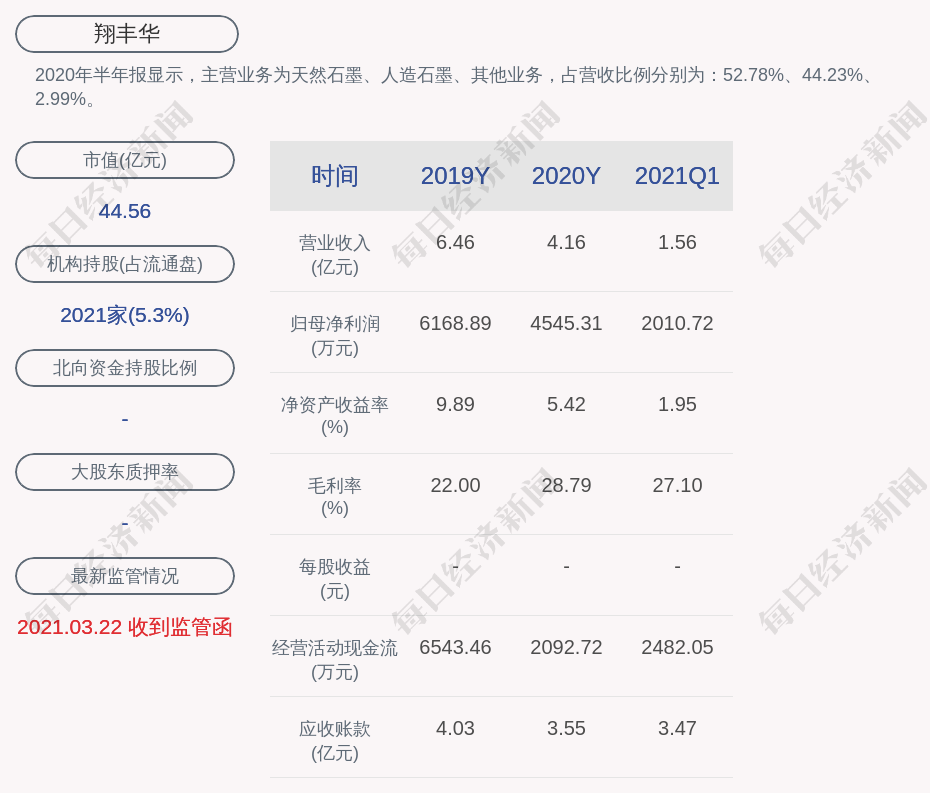Viewport: 930px width, 793px height.
Task: Select the 净资产收益率(%) row label
Action: pos(334,415)
